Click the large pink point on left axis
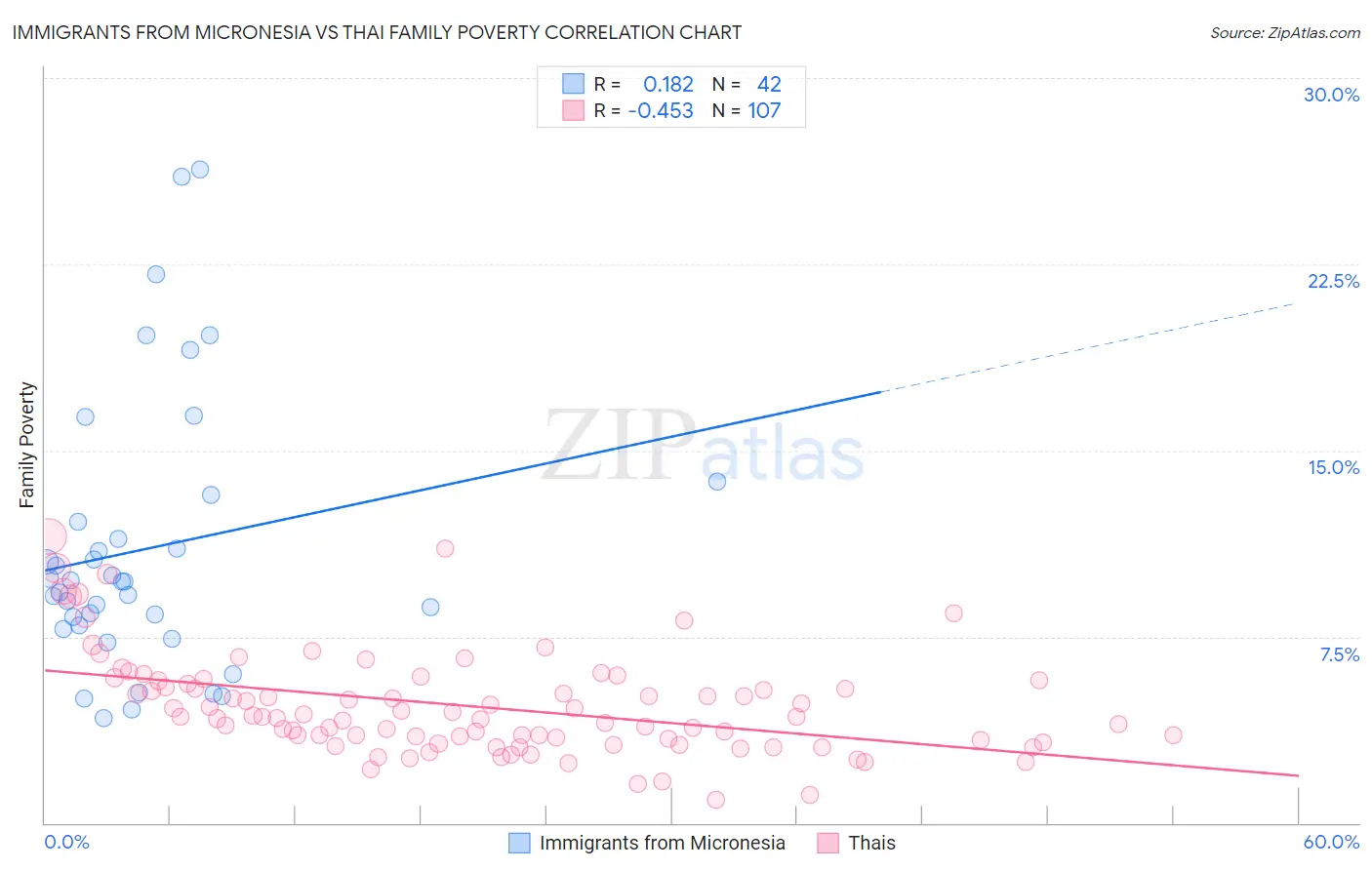The width and height of the screenshot is (1372, 870). pos(48,535)
